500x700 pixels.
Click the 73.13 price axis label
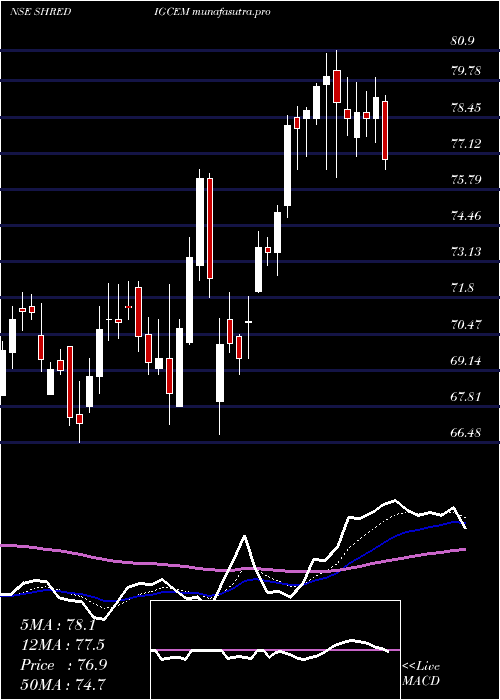point(466,252)
